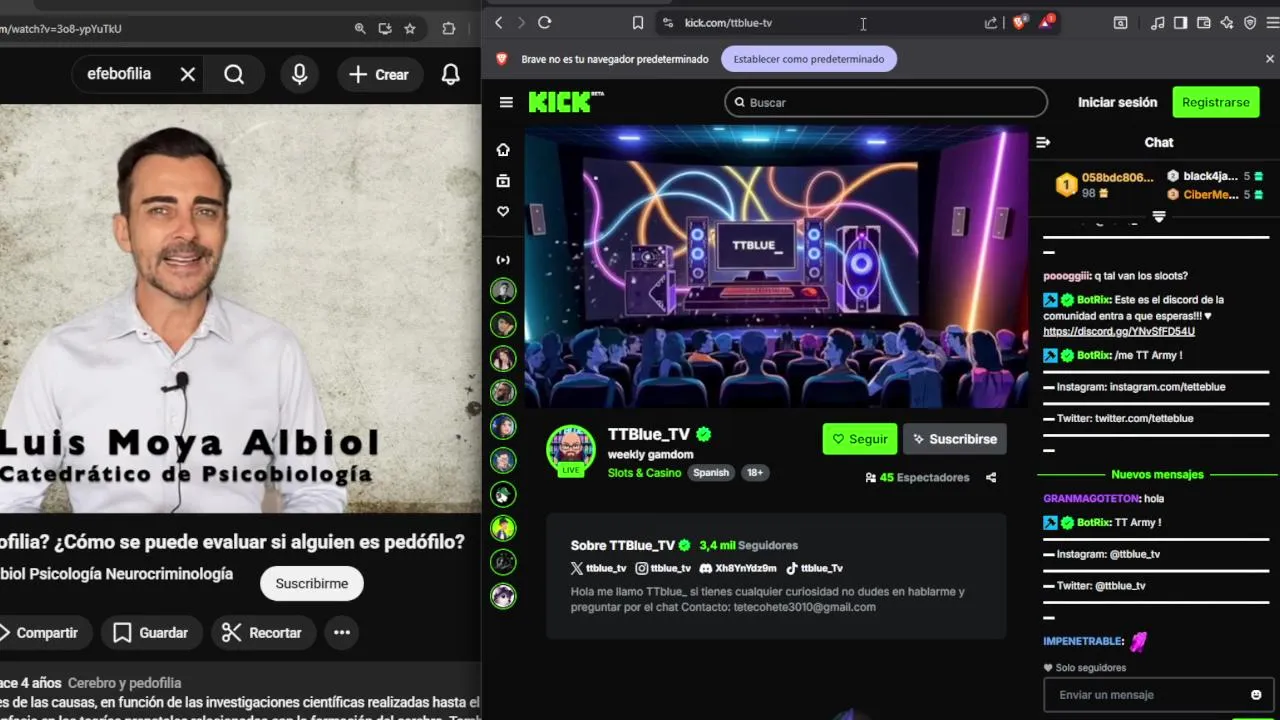
Task: Go to Kick home icon
Action: click(x=503, y=149)
